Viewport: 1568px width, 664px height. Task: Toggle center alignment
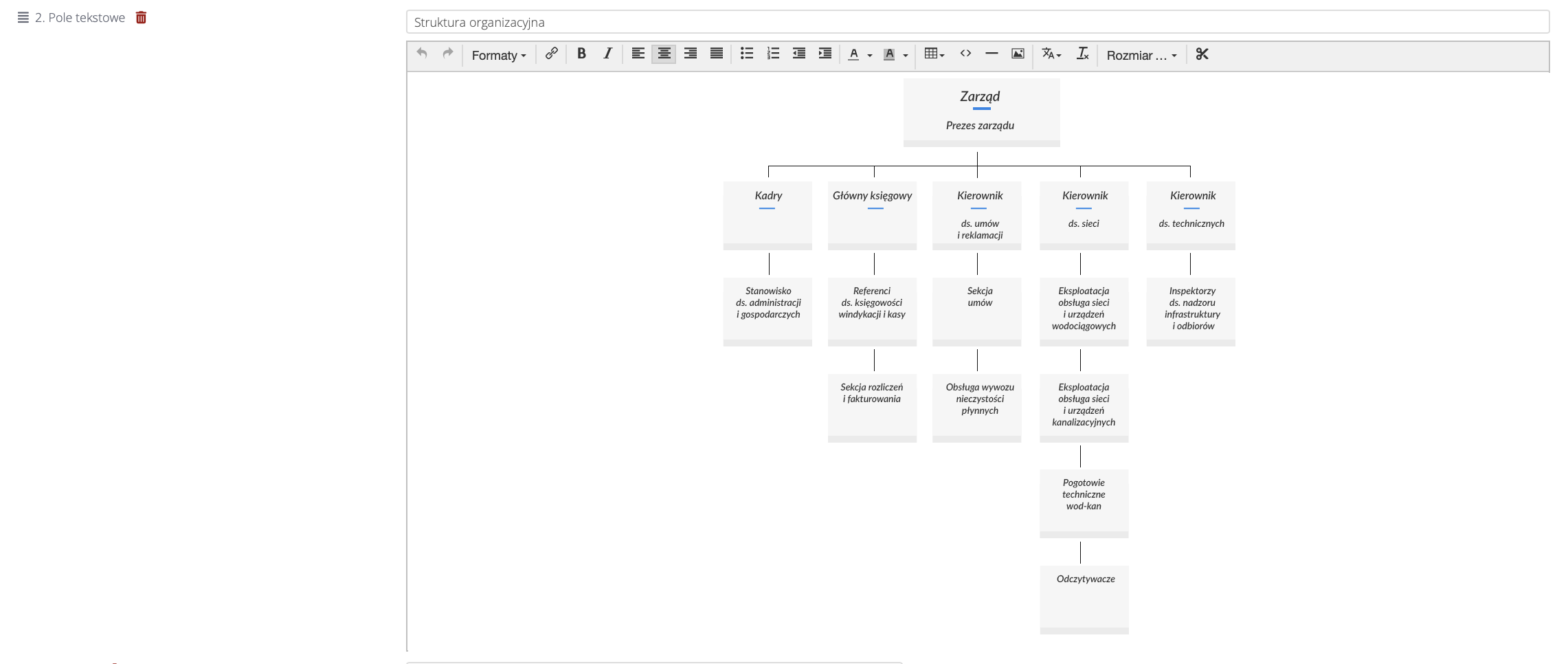[x=664, y=54]
